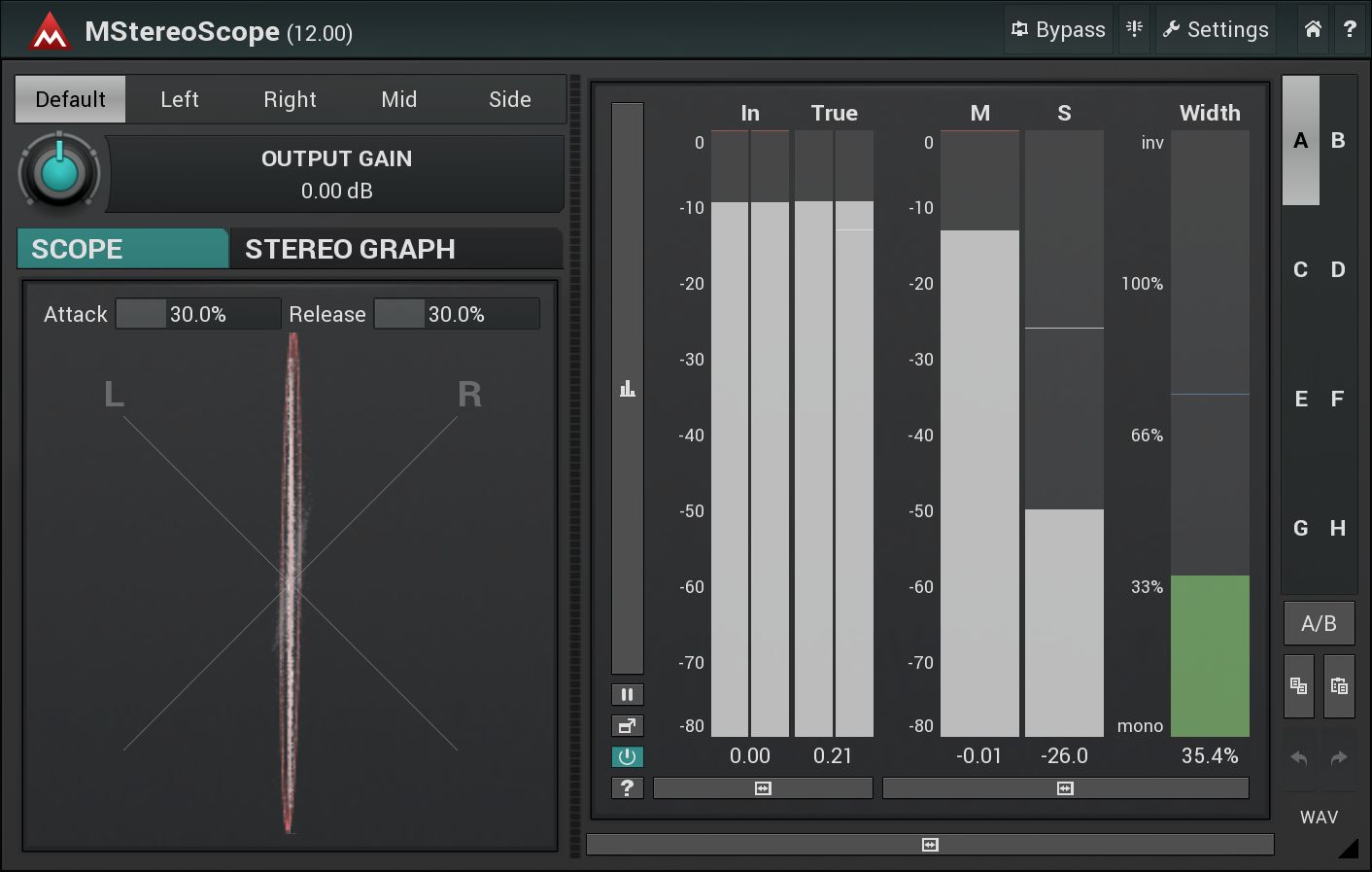Collapse the bottom meter panel handle
Viewport: 1372px width, 872px height.
click(930, 845)
